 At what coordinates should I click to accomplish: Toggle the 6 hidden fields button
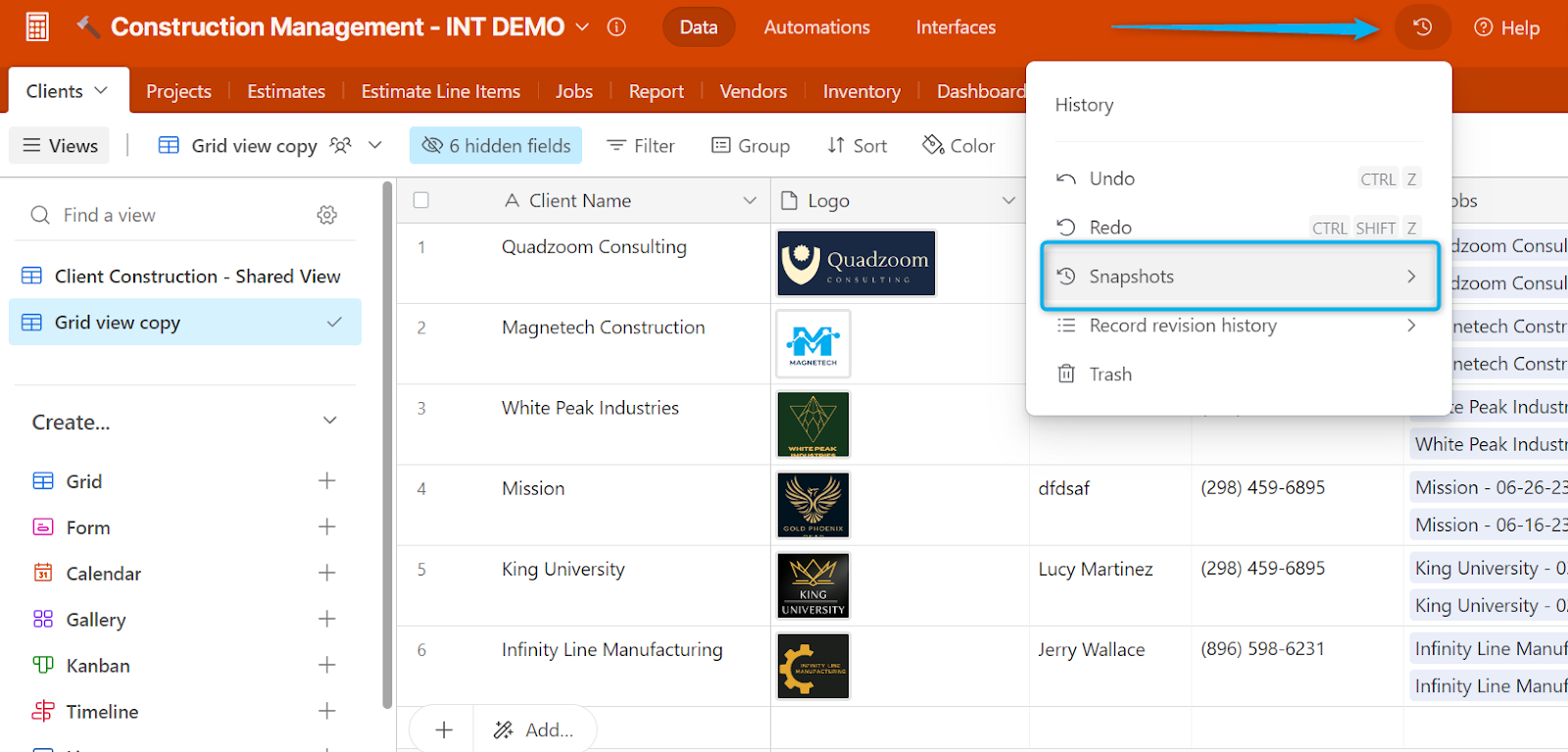(496, 146)
